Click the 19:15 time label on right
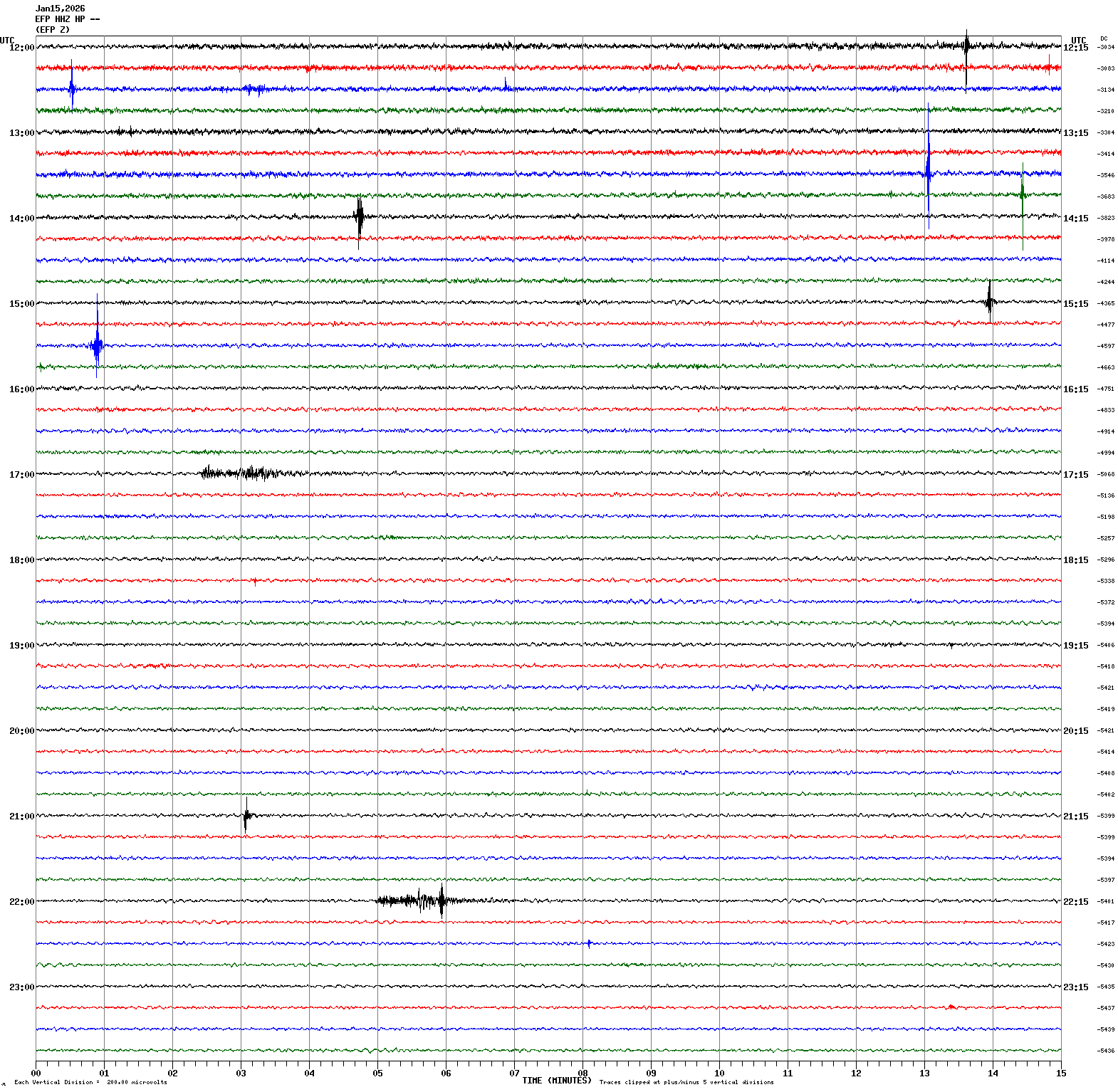 tap(1075, 646)
